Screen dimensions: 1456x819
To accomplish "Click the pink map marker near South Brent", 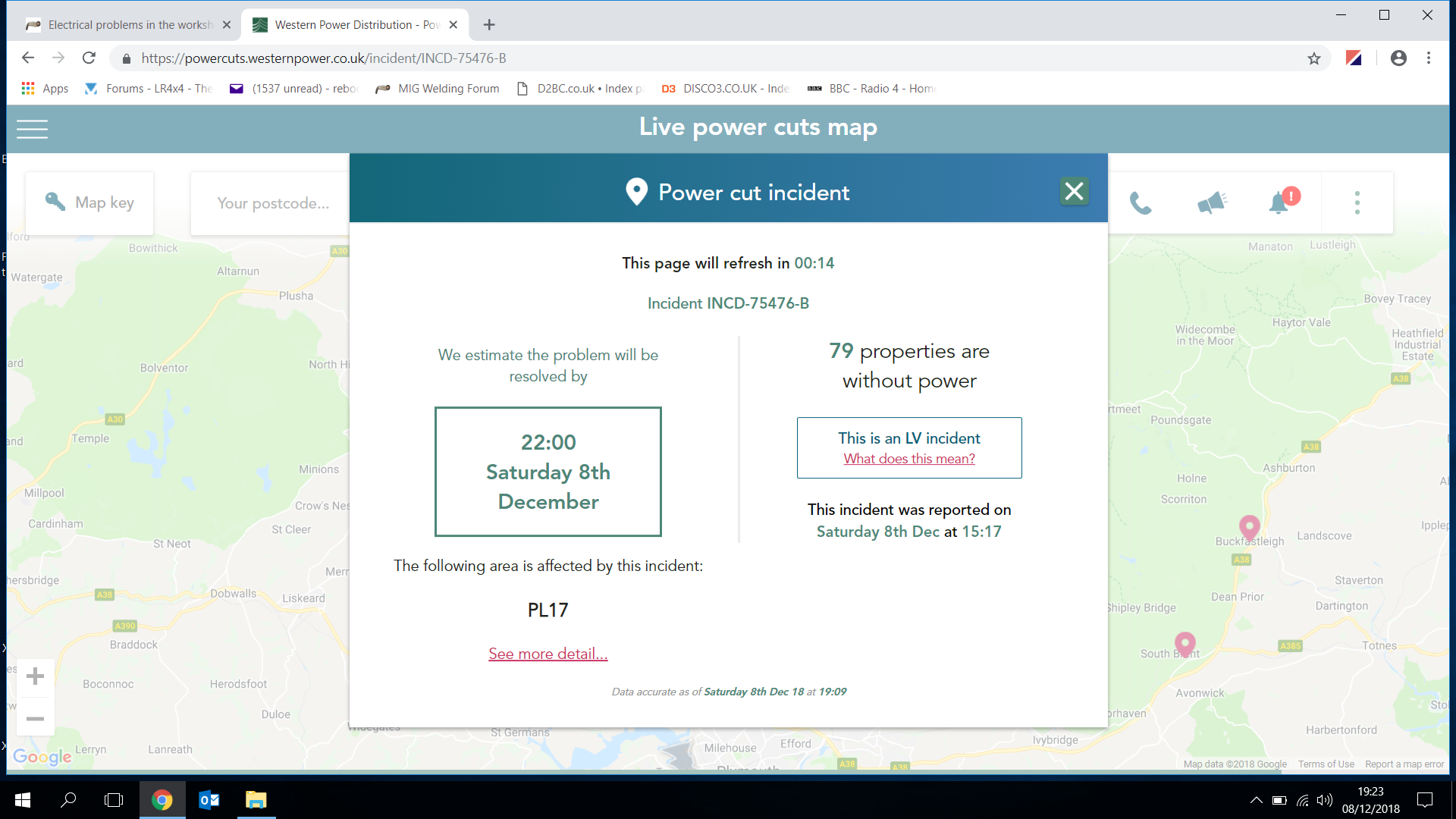I will 1185,642.
